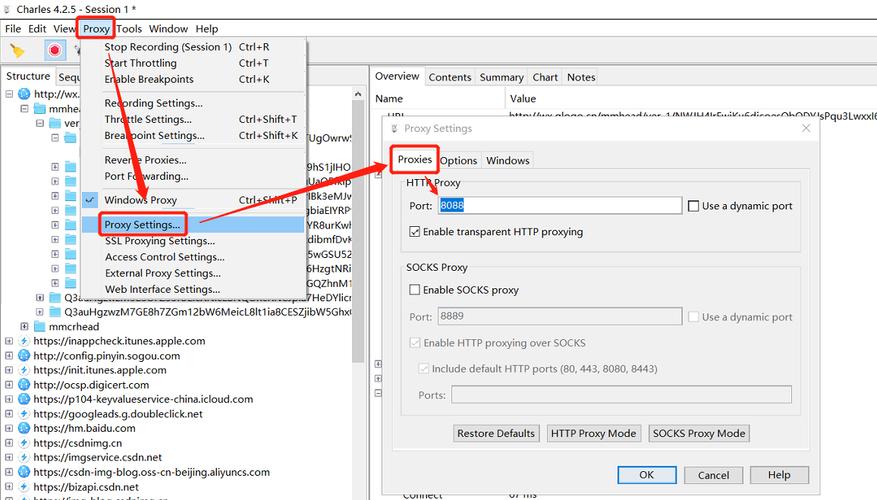Click SOCKS port field 8889
877x500 pixels.
pos(560,316)
